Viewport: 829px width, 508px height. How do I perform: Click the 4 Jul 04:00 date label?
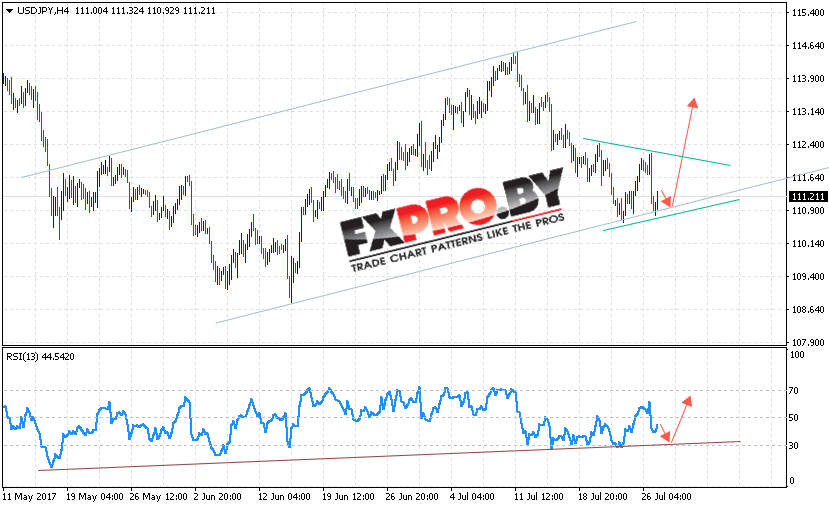[x=472, y=497]
